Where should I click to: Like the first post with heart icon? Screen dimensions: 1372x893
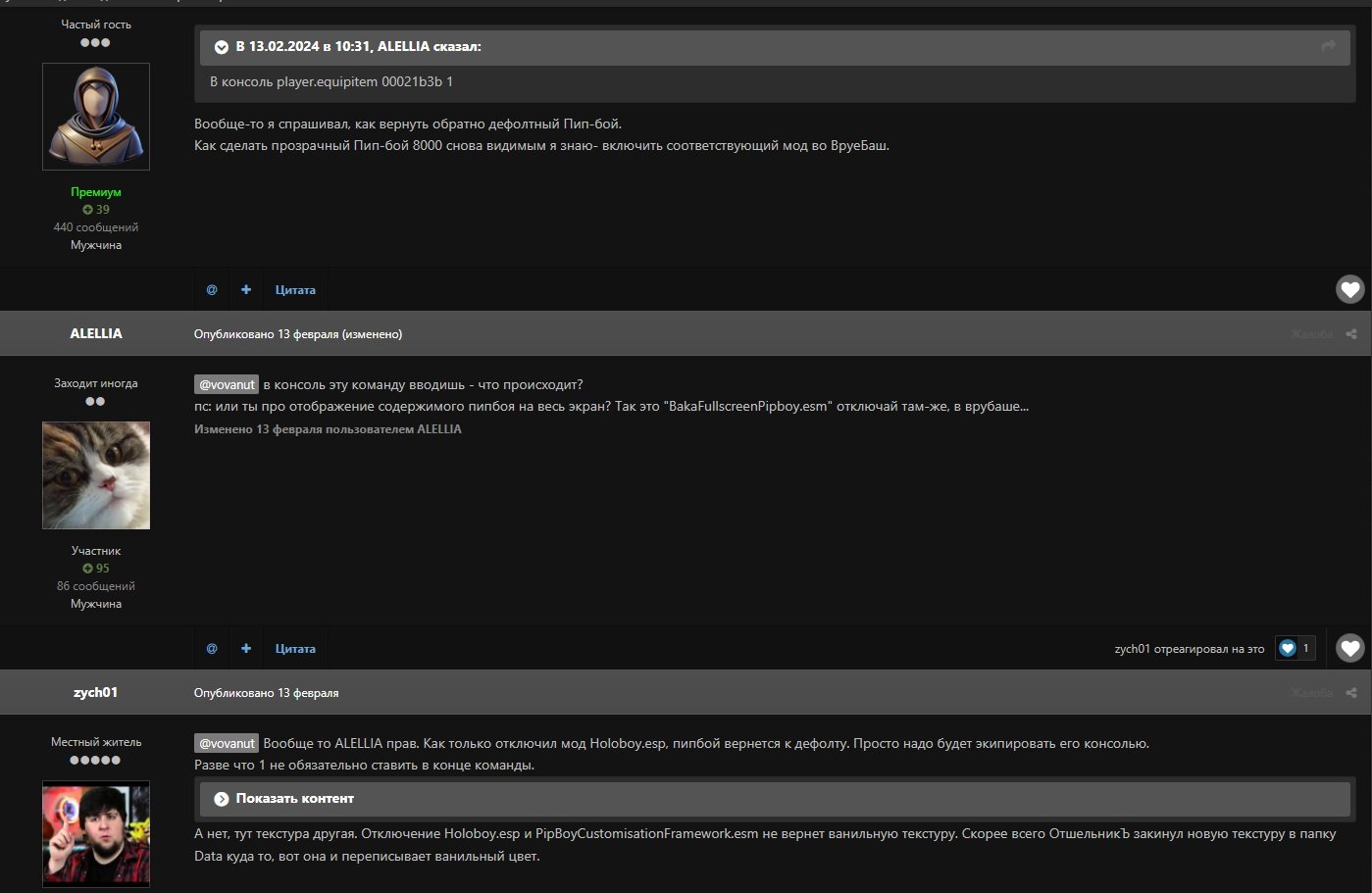point(1349,289)
